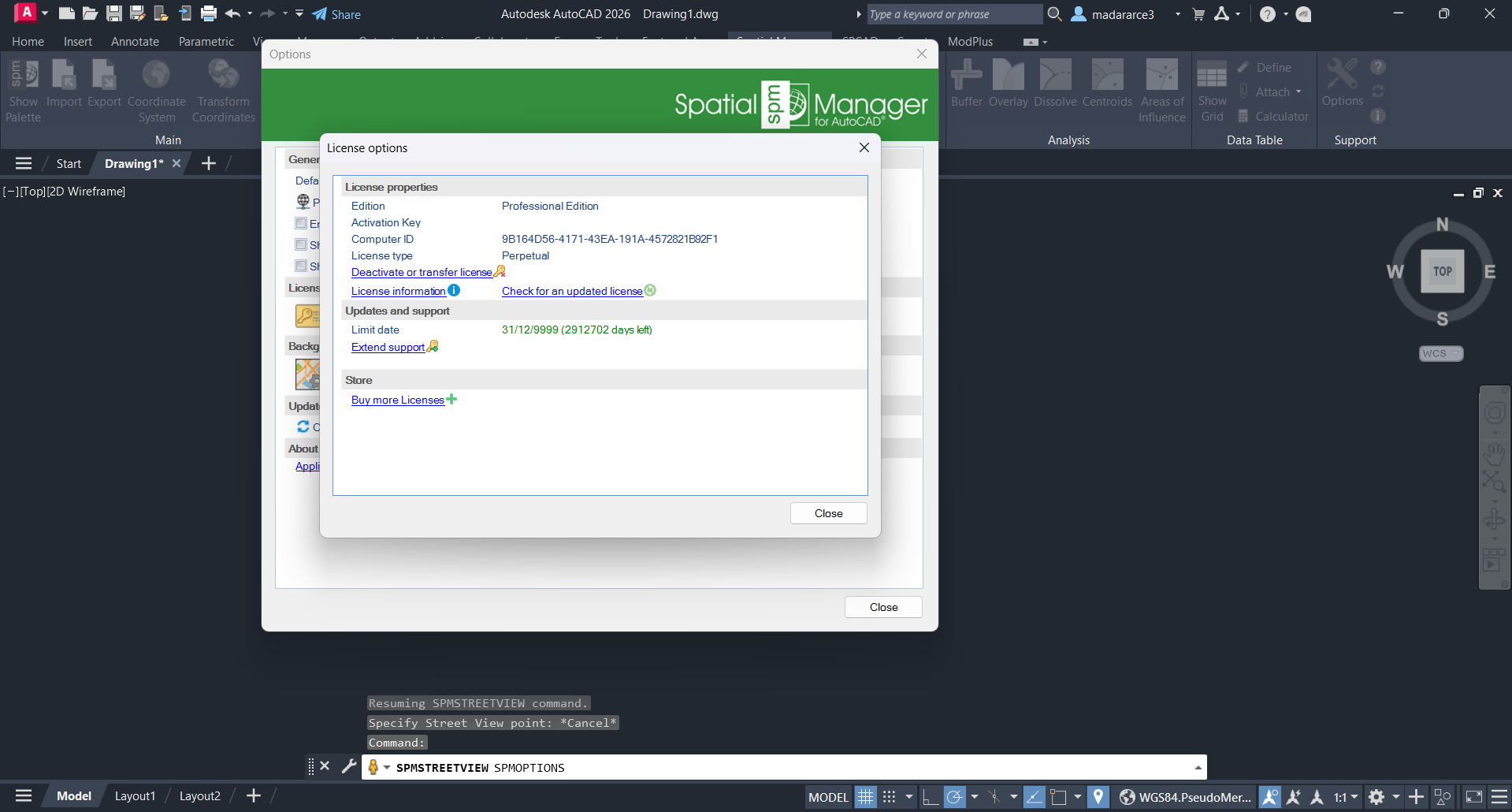Open the annotation scale 1:1 dropdown
1512x812 pixels.
(x=1346, y=797)
